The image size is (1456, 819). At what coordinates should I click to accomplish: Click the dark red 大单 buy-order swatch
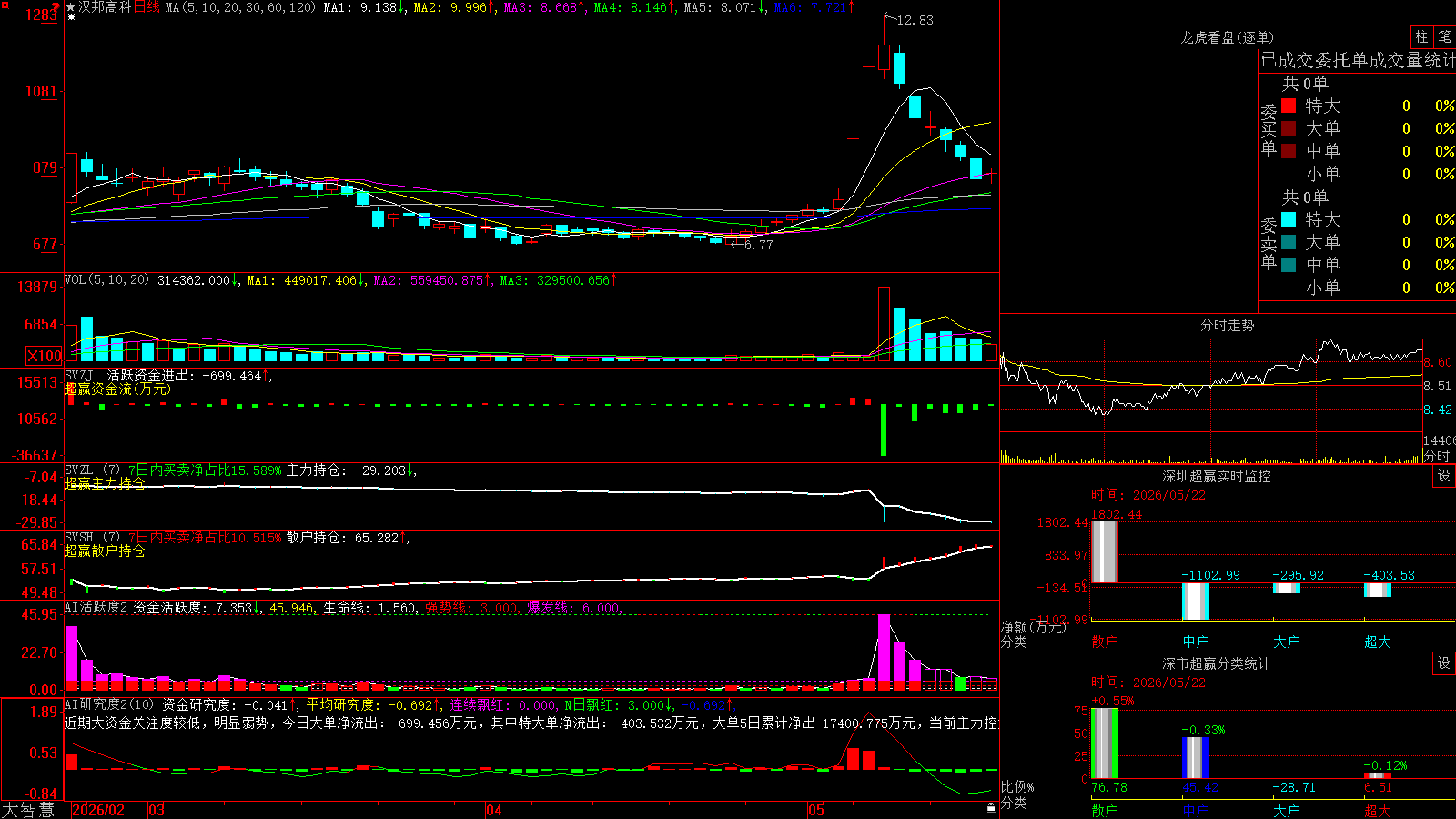click(1289, 128)
